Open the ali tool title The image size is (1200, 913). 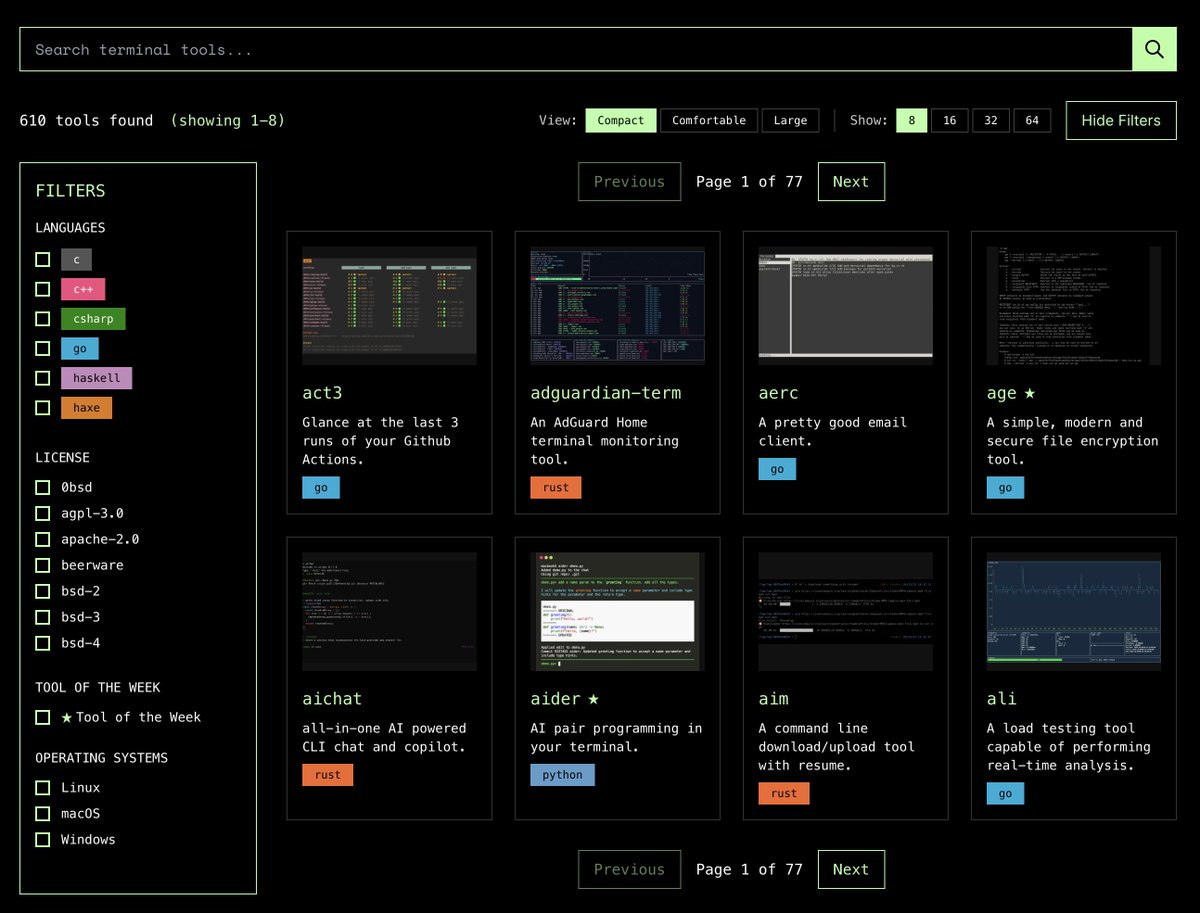[1002, 699]
